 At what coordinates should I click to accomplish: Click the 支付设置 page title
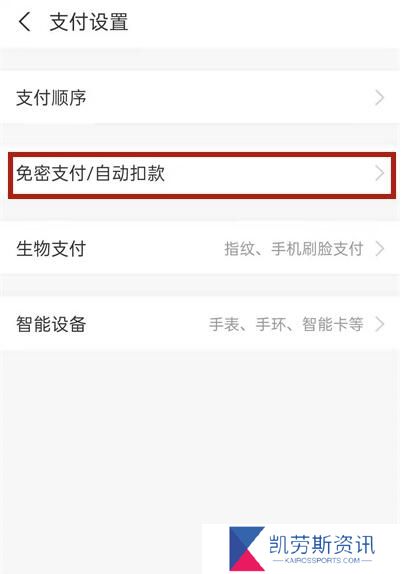point(89,22)
